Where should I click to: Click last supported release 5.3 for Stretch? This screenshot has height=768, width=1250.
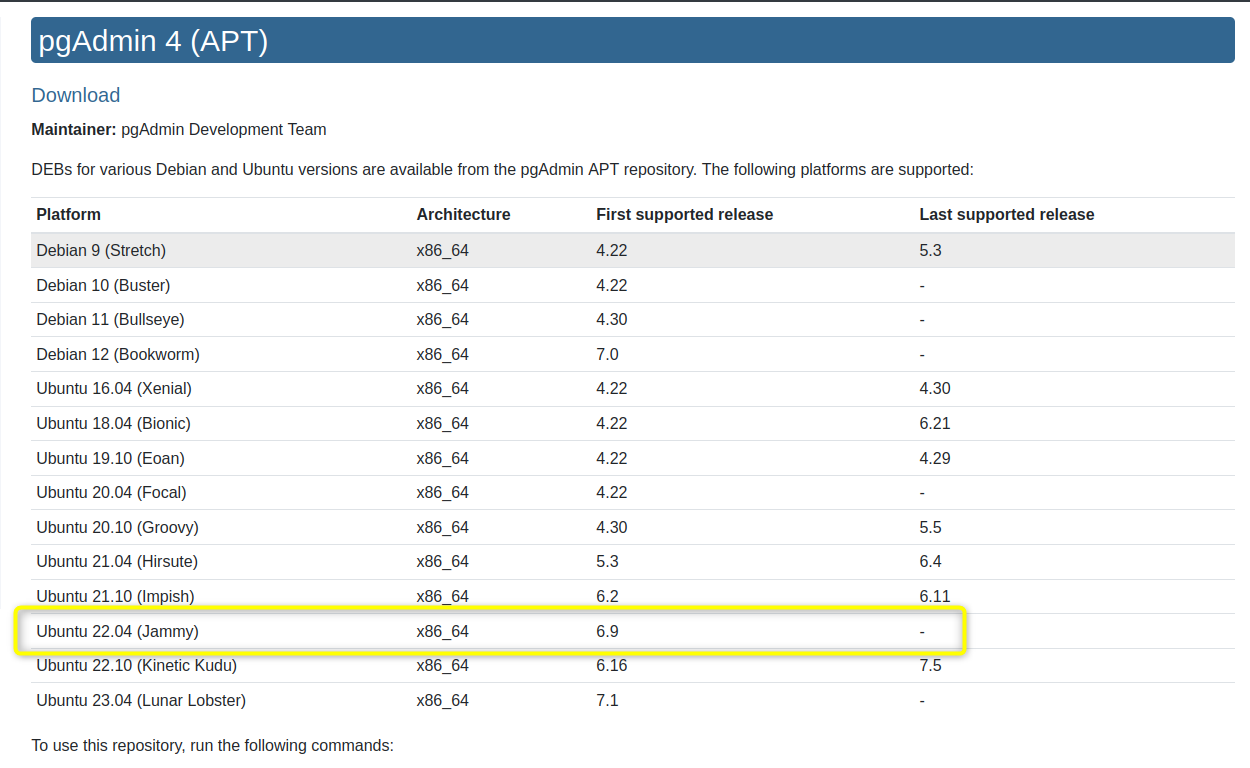click(x=930, y=250)
